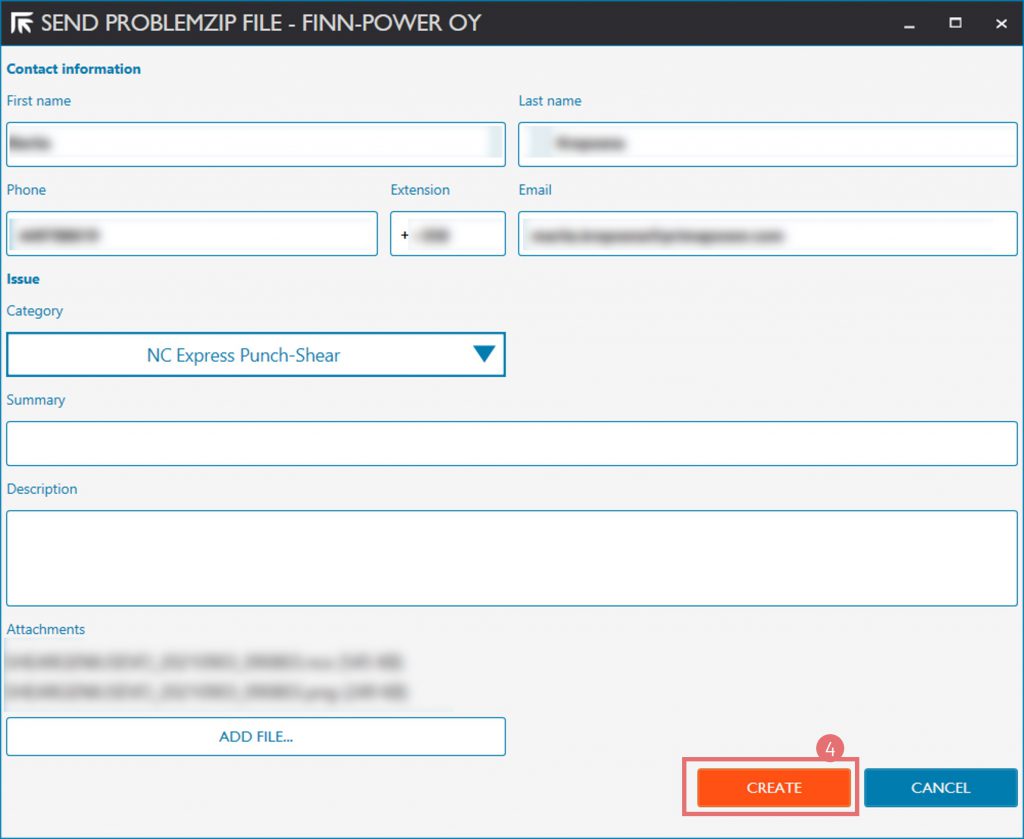The width and height of the screenshot is (1024, 839).
Task: Minimize the Send ProblemZip window
Action: tap(909, 23)
